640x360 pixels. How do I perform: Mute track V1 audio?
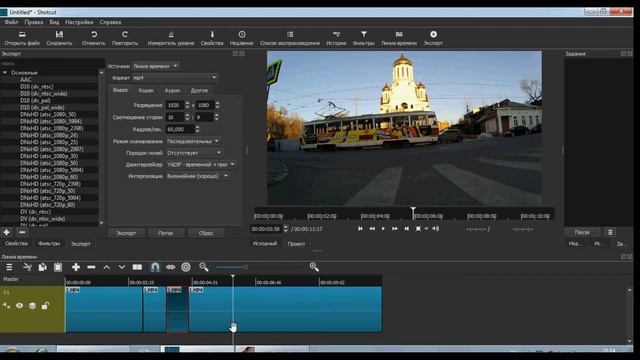(x=6, y=305)
